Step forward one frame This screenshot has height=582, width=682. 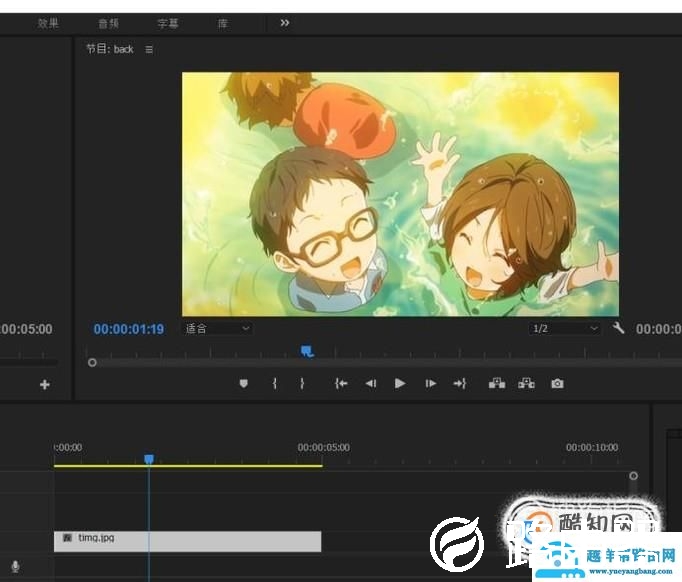[431, 383]
